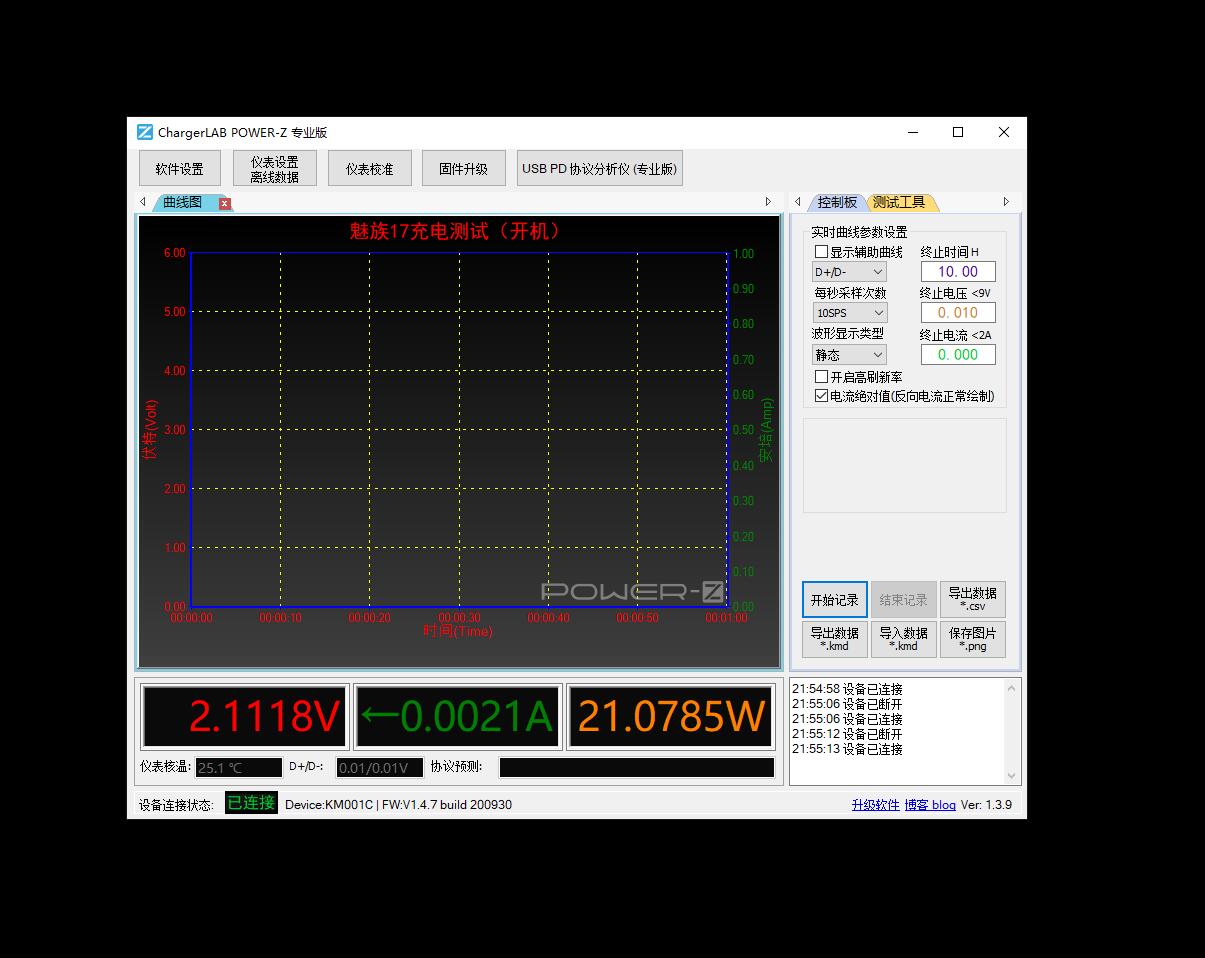Click 保存图片 *.png button

pos(973,640)
